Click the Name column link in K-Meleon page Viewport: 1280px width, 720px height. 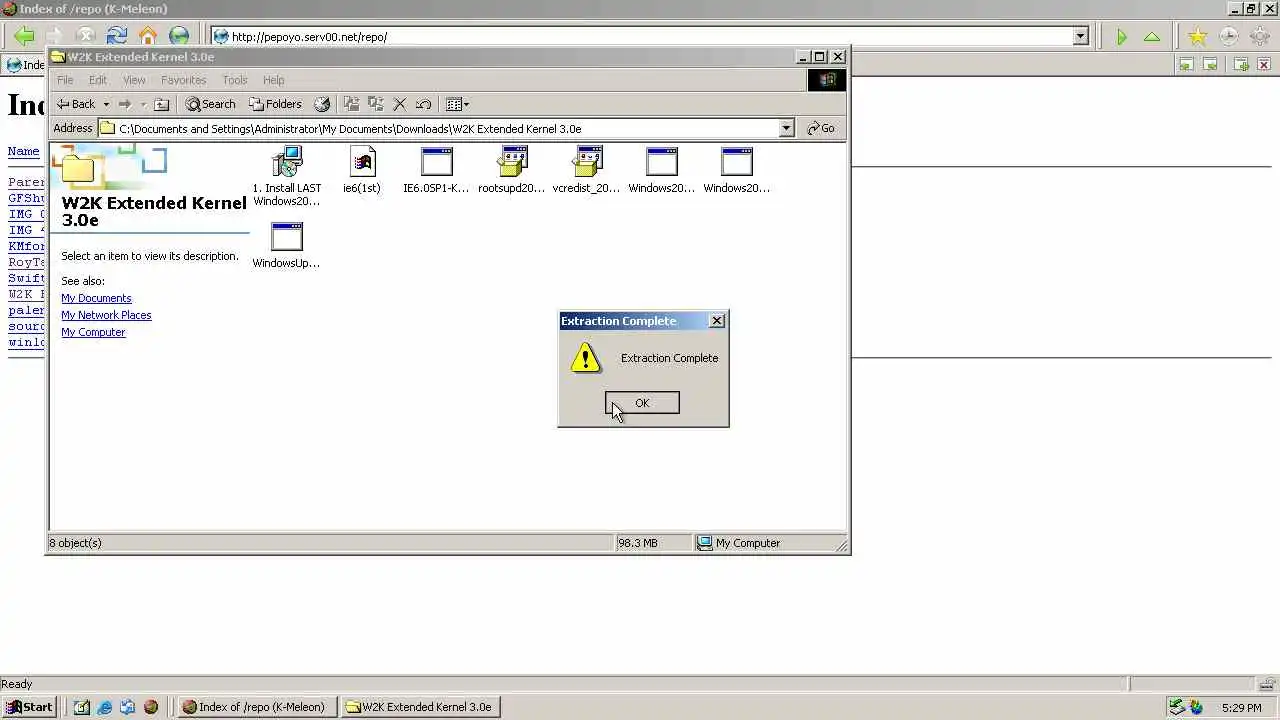point(24,152)
